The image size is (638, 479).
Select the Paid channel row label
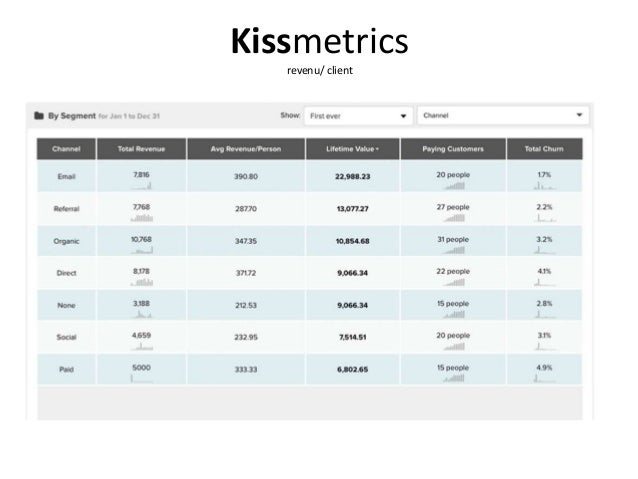click(66, 370)
